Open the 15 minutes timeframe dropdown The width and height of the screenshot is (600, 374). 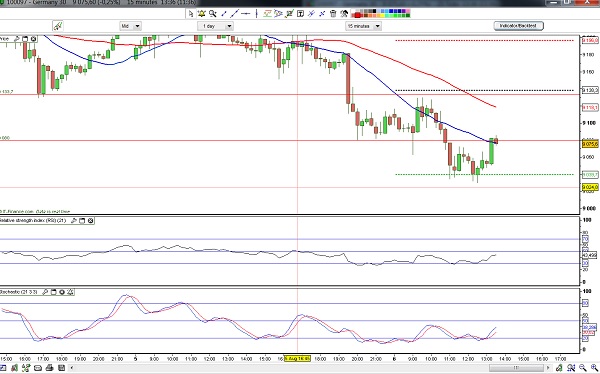363,26
